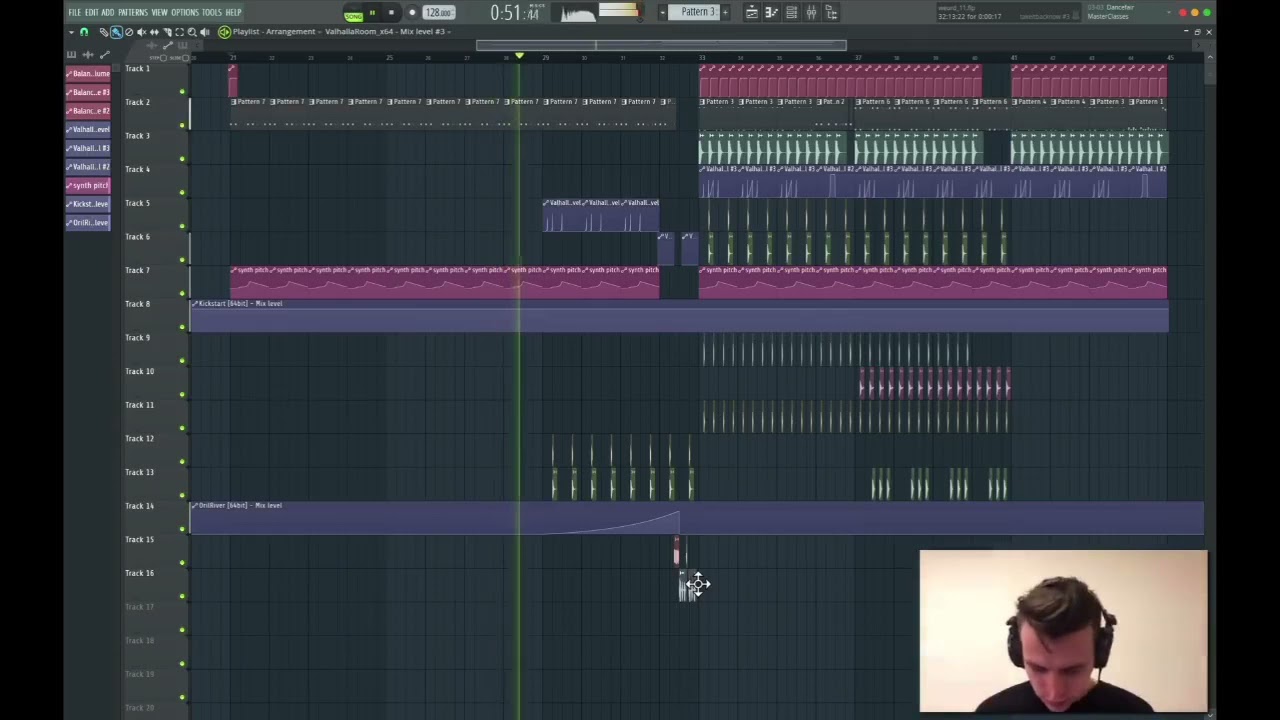Expand the Dancefair MasterClasses panel arrow
The width and height of the screenshot is (1280, 720).
pos(1168,11)
